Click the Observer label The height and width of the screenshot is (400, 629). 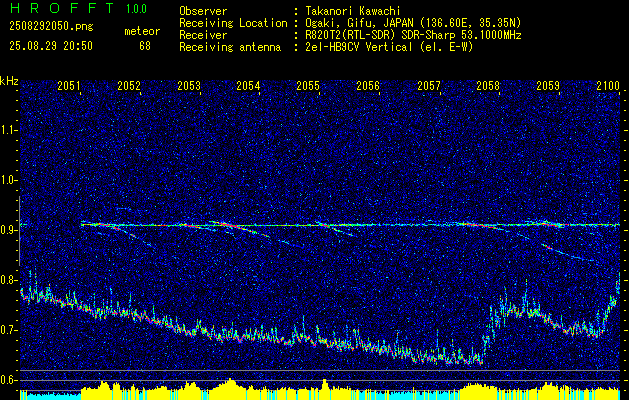pos(203,11)
